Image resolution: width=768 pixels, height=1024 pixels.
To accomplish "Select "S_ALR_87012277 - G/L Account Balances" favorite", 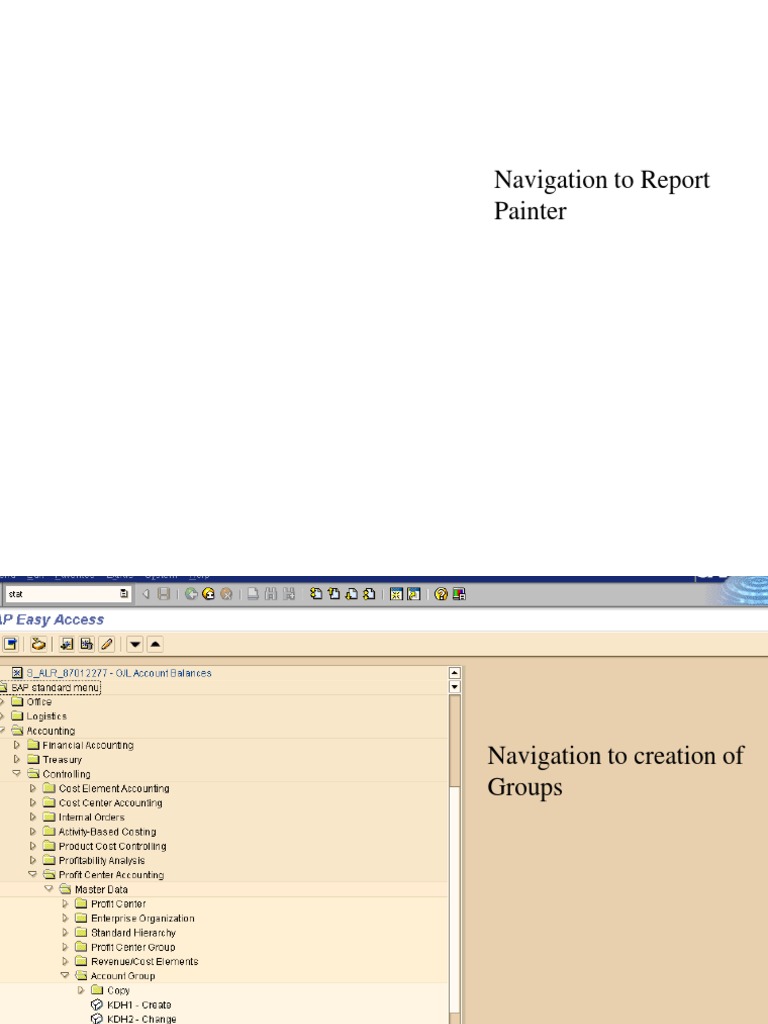I will 119,673.
